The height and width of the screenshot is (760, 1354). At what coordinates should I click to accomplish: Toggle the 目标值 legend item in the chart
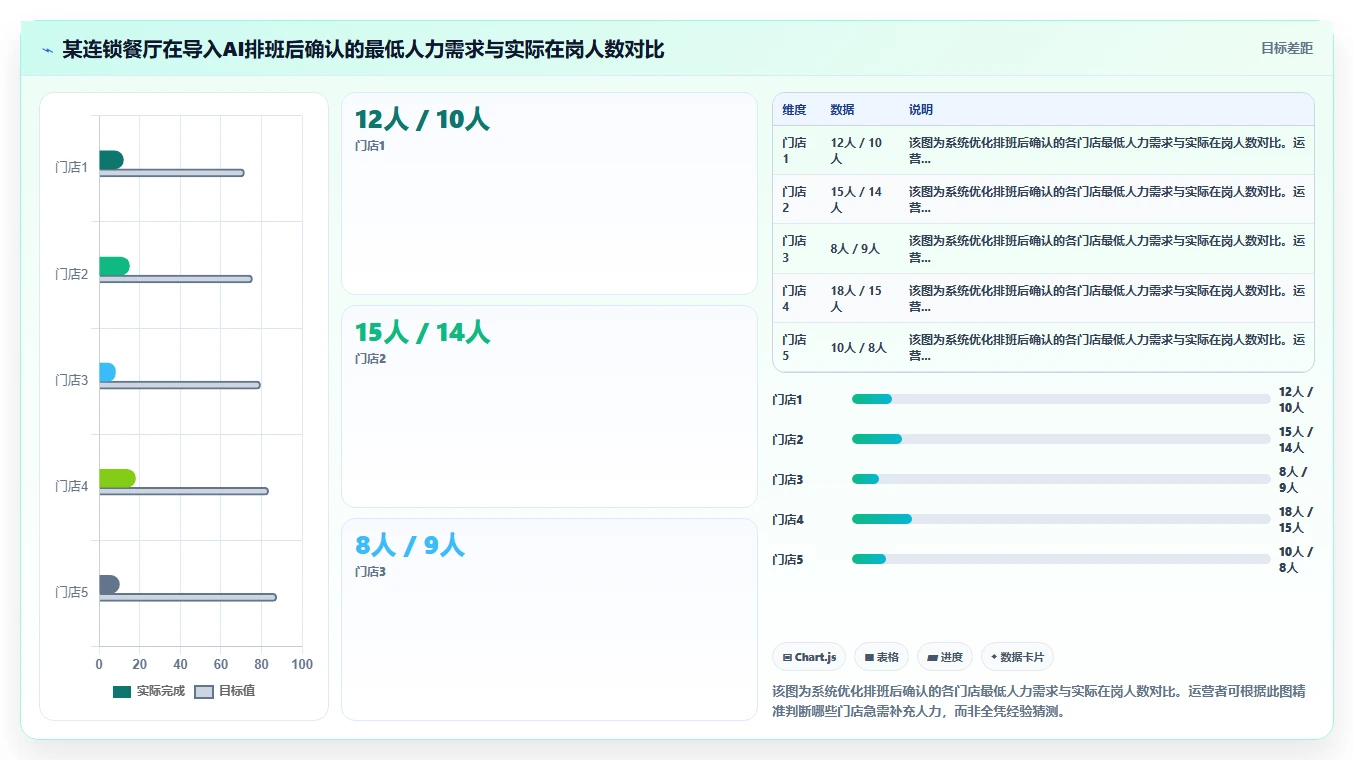(x=225, y=691)
